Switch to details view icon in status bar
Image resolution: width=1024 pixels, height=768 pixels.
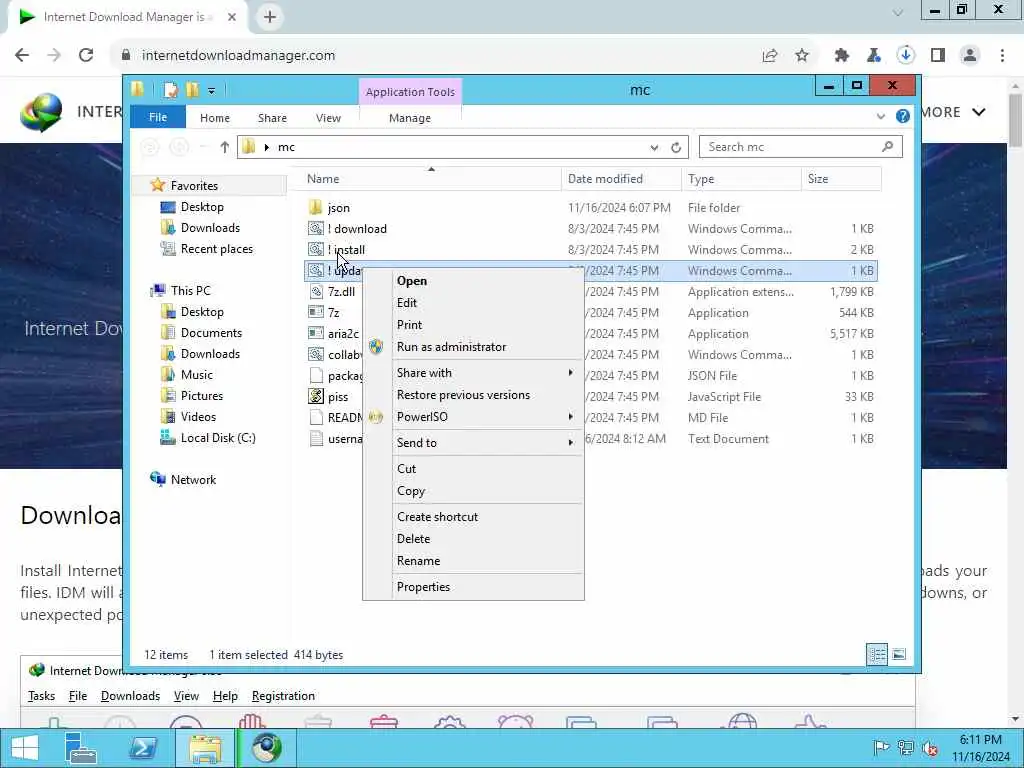877,654
